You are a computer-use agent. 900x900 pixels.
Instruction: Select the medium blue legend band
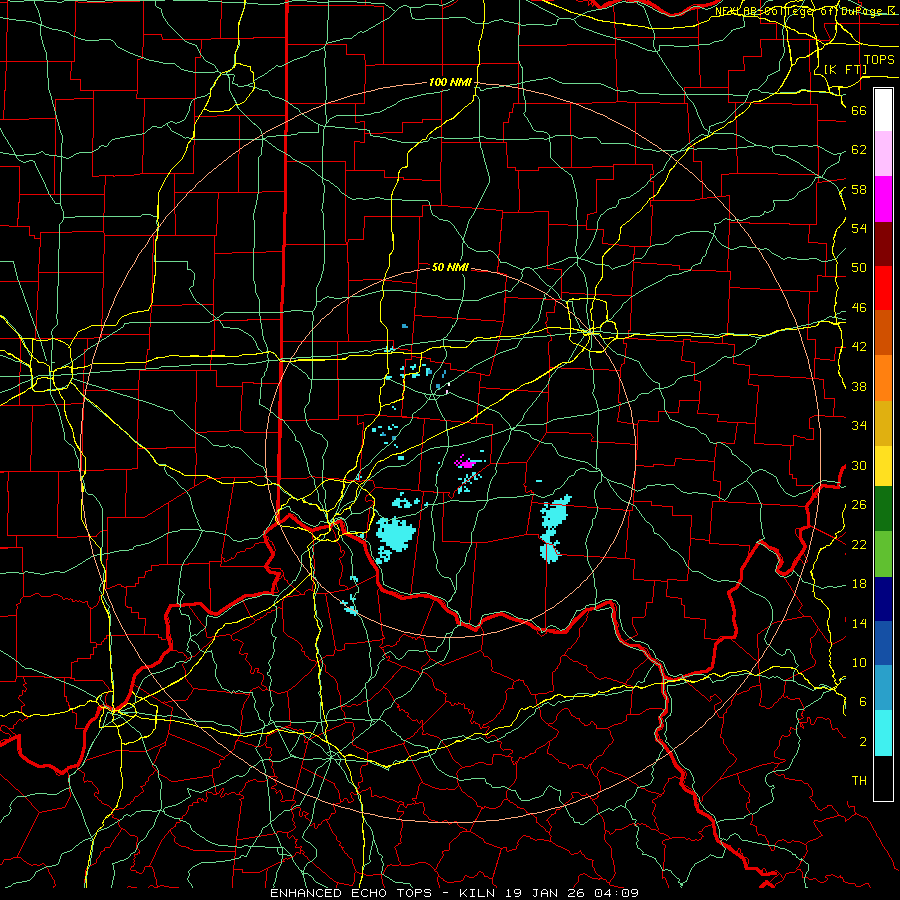(883, 643)
